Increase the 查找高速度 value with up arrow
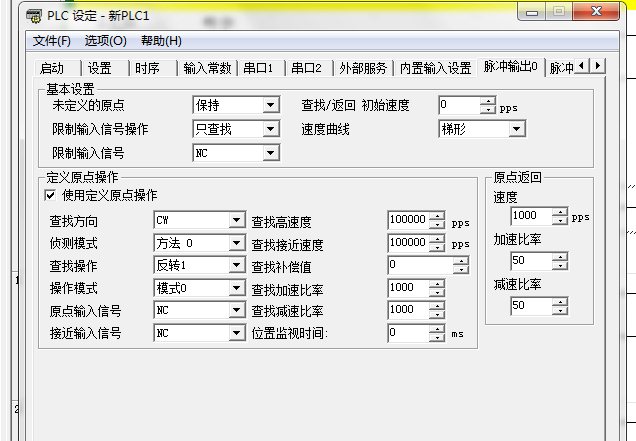 436,215
